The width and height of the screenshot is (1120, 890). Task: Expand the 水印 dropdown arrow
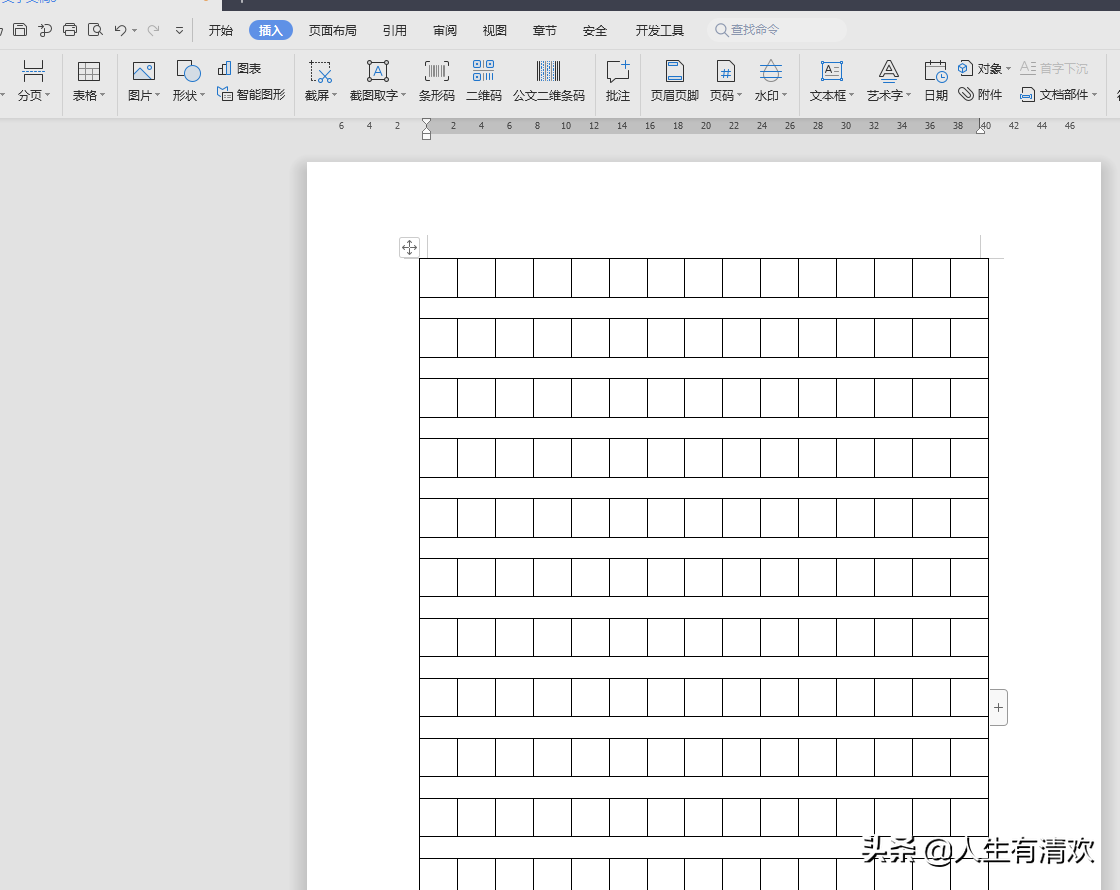[x=785, y=95]
